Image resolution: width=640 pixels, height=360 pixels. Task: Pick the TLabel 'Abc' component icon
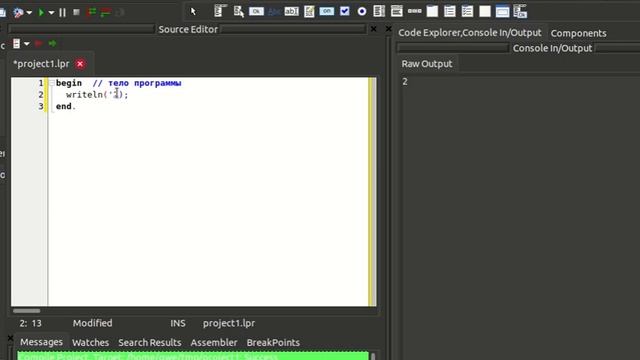[274, 11]
